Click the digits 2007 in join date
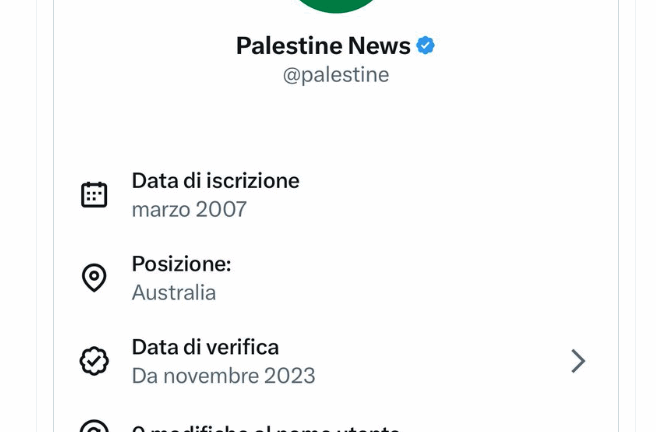 221,210
